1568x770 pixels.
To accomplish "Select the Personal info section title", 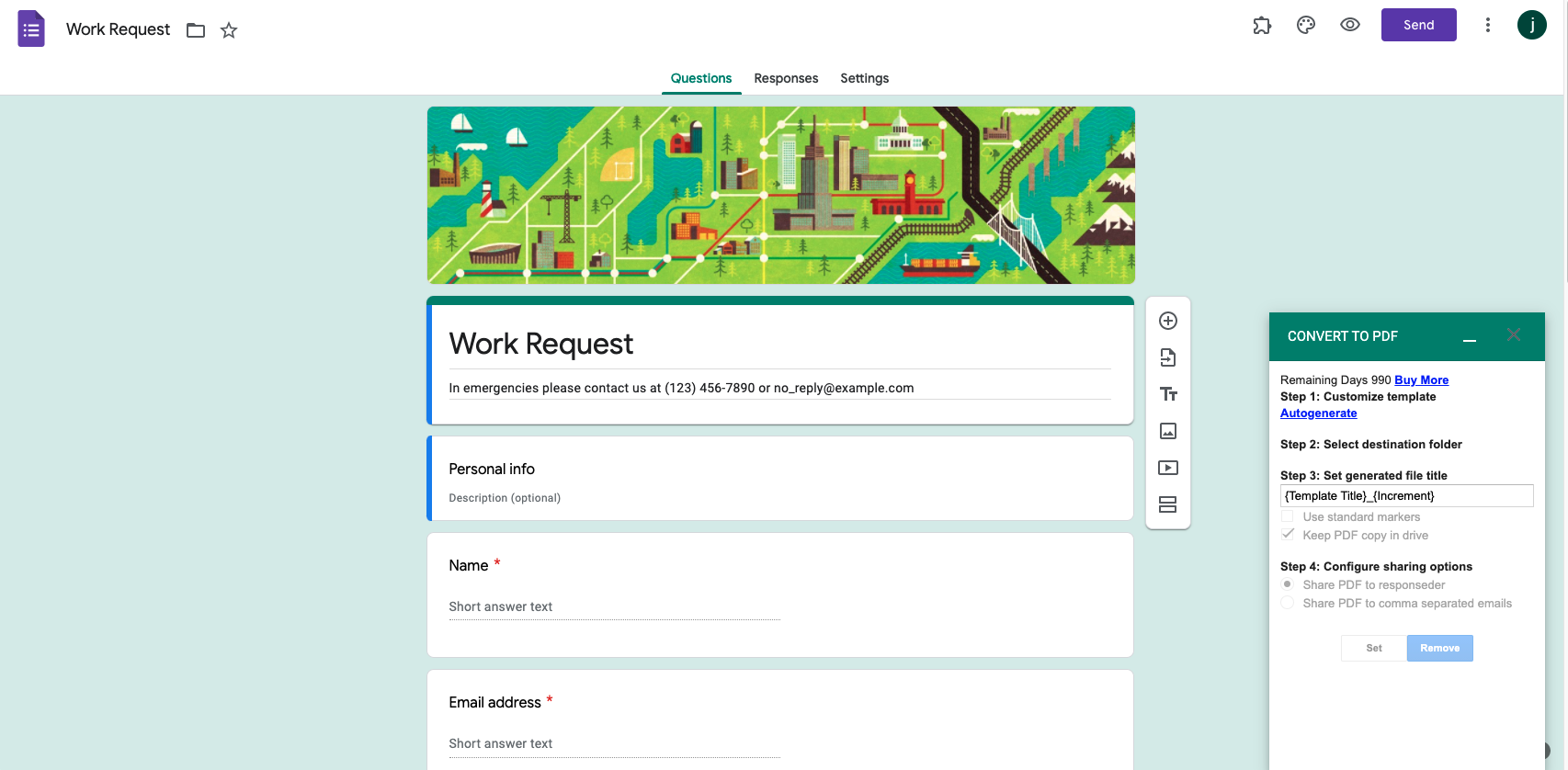I will coord(492,469).
